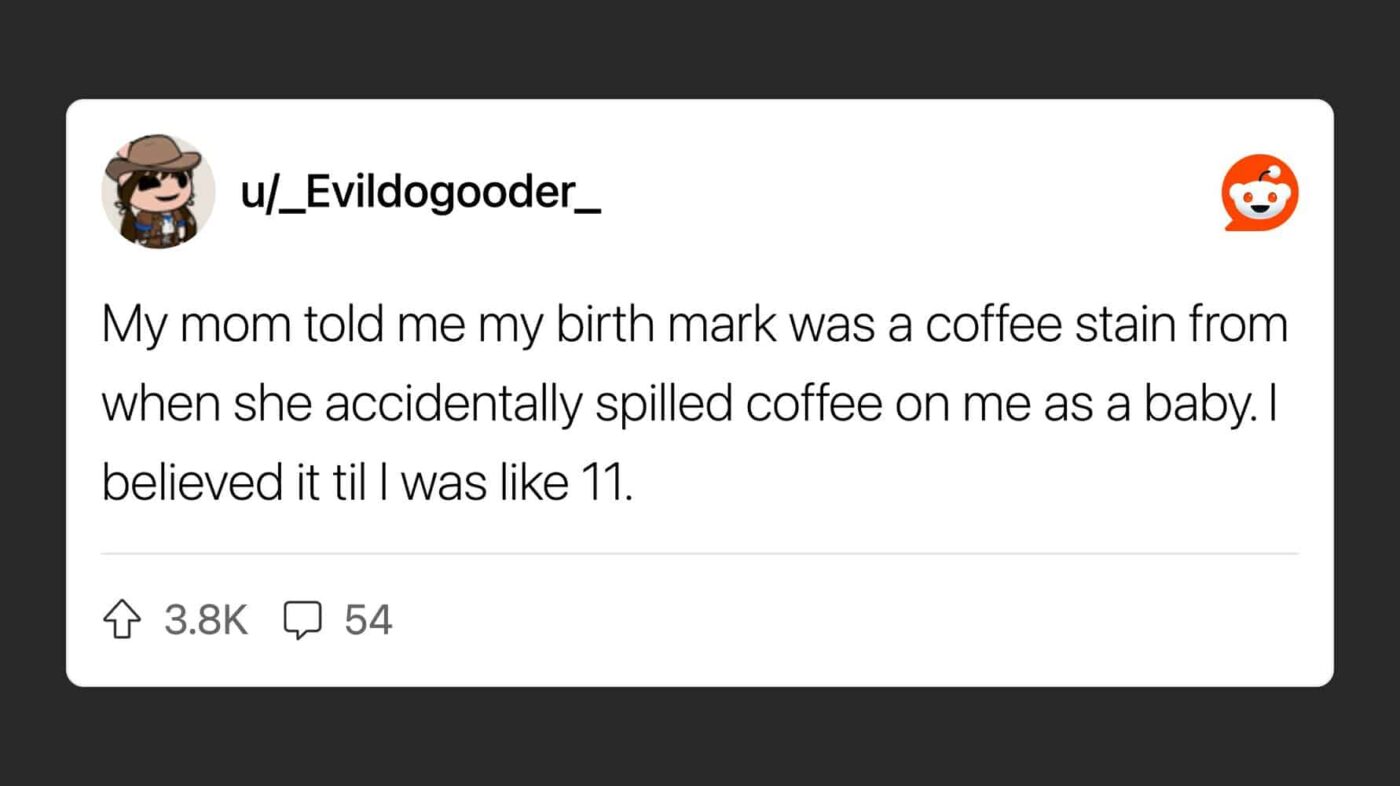Click the 3.8K upvote count
The width and height of the screenshot is (1400, 786).
coord(205,620)
